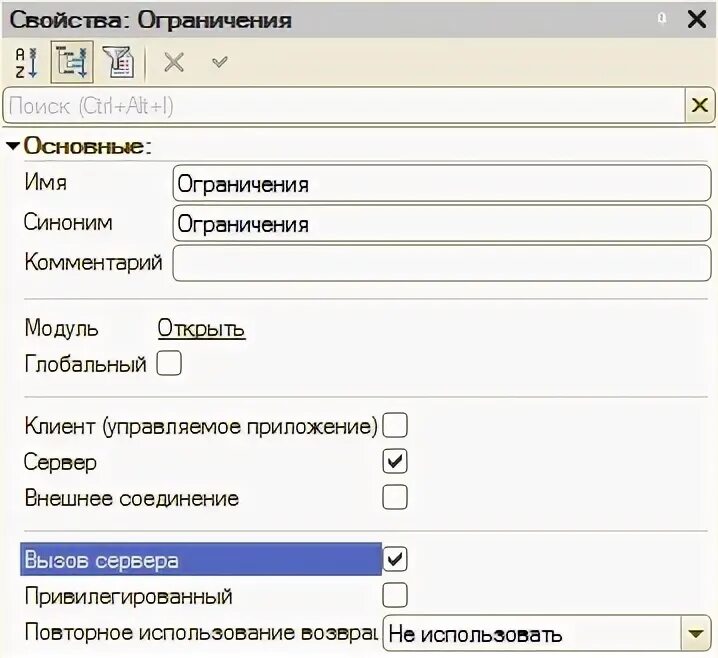
Task: Click the Синоним text field
Action: click(x=440, y=224)
